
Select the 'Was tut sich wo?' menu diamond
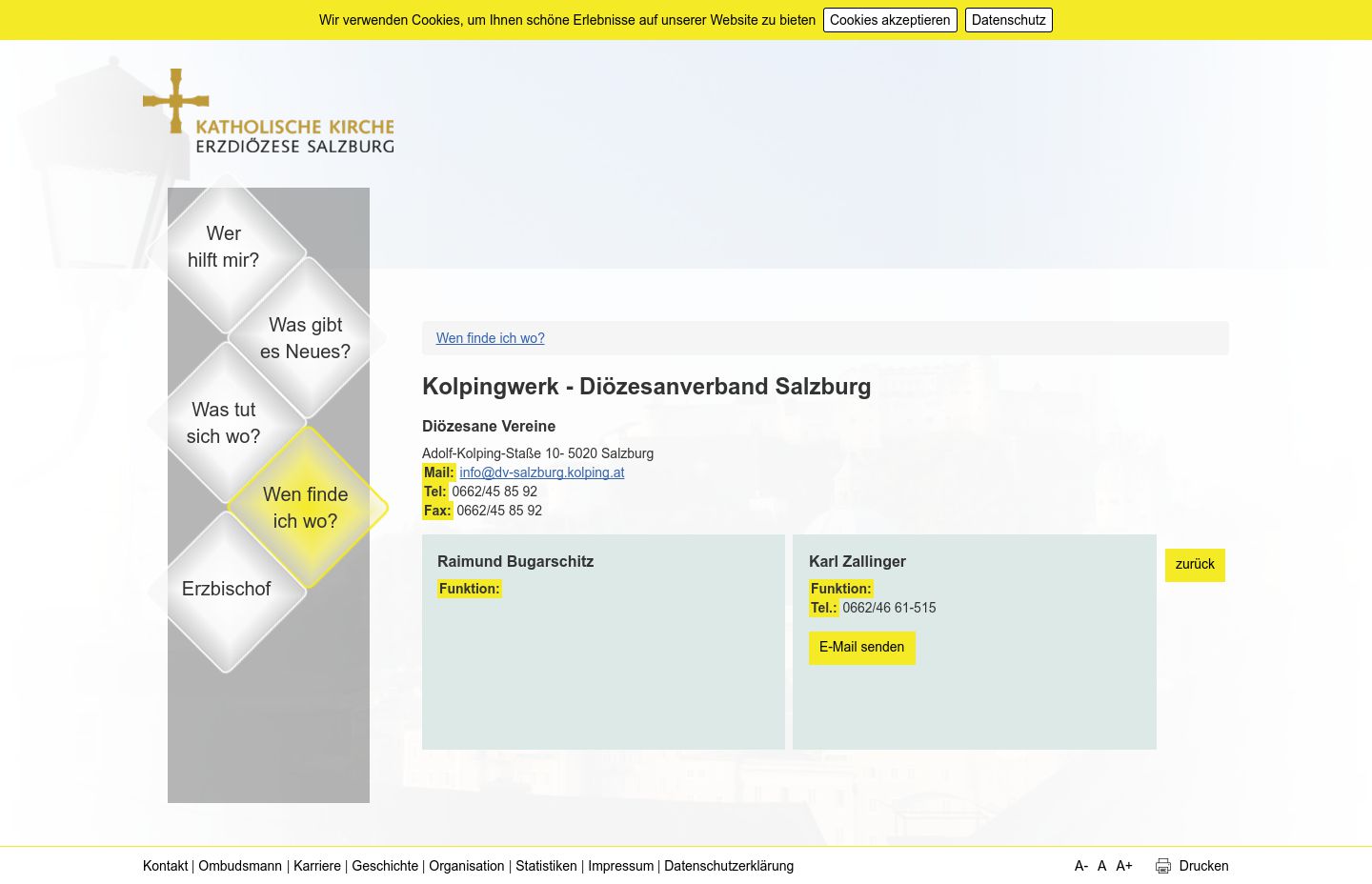point(226,423)
